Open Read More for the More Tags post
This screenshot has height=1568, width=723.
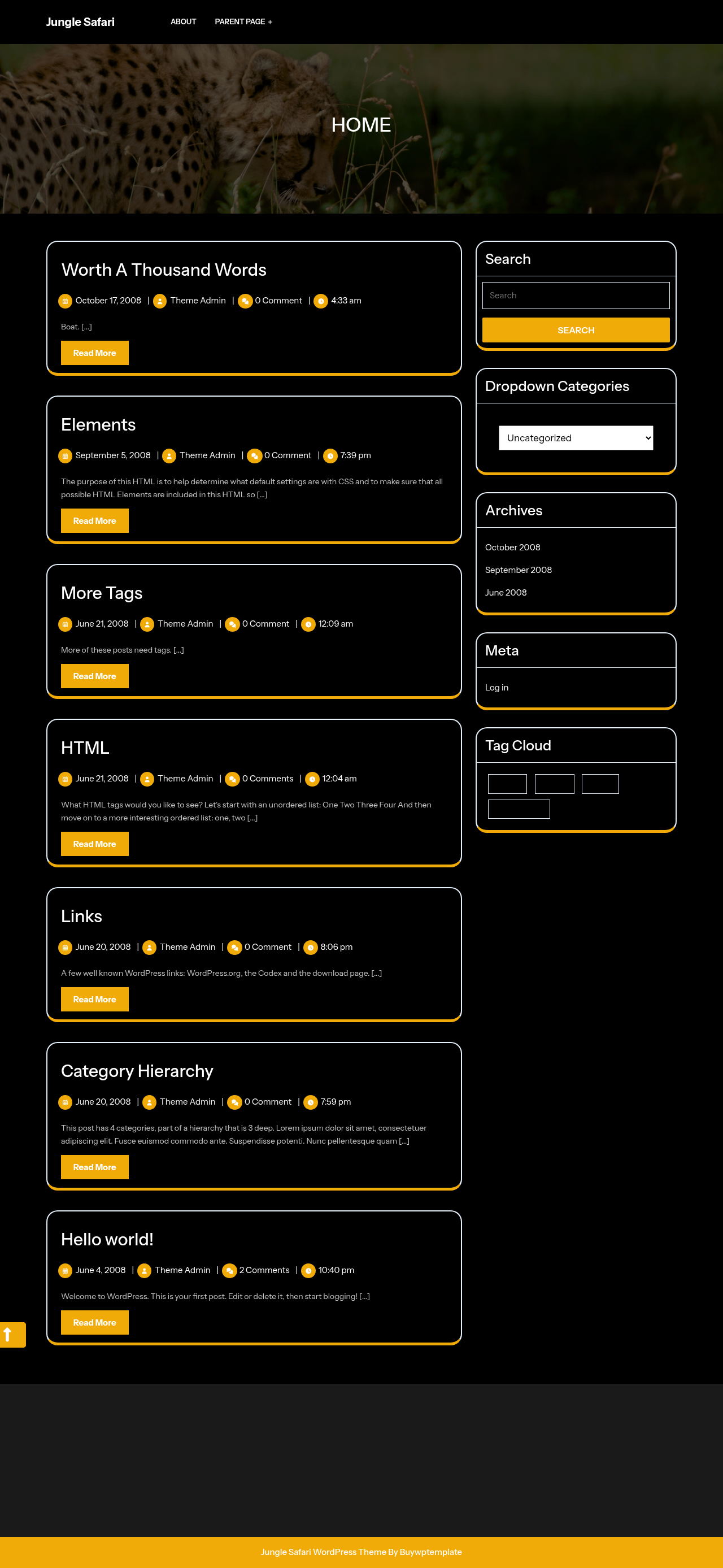[x=94, y=676]
